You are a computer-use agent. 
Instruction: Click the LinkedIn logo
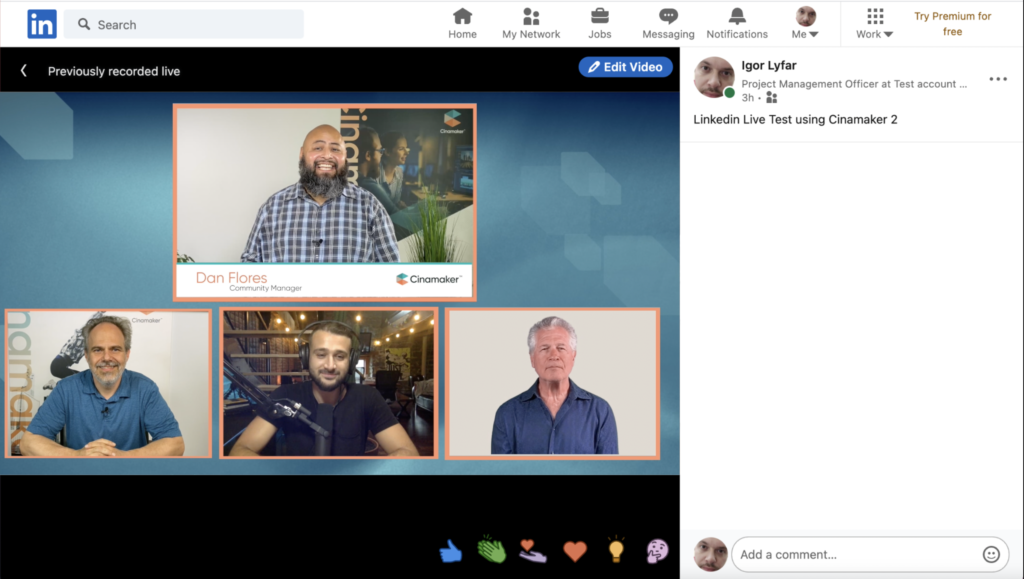(42, 24)
